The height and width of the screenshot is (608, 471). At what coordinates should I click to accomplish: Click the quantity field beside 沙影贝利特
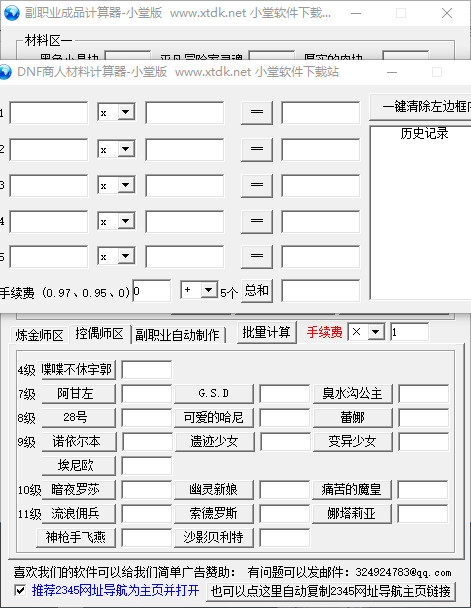[x=285, y=537]
